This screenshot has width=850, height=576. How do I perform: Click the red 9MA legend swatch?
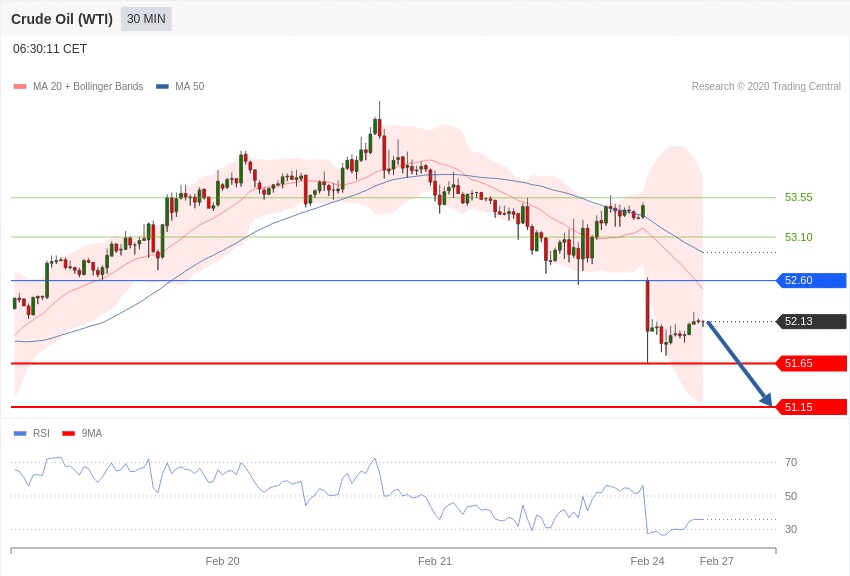68,433
